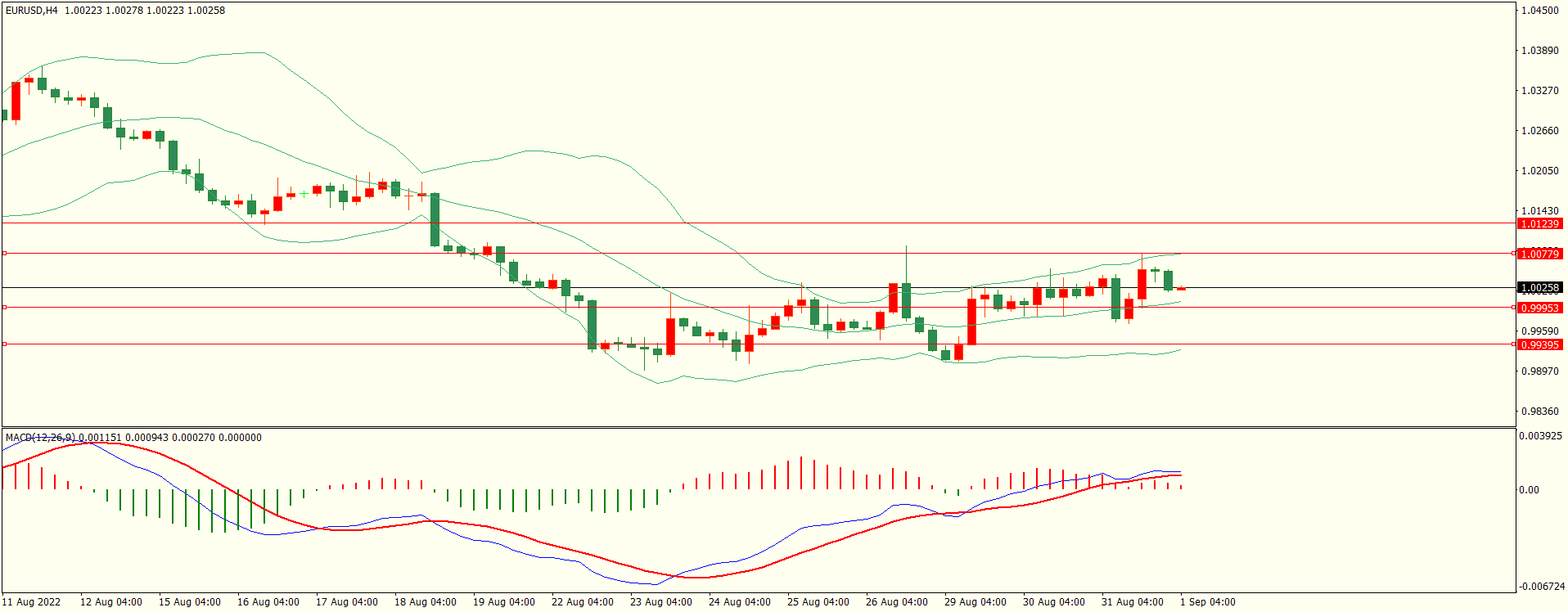Click the large green candle on 18 Aug
Viewport: 1568px width, 612px height.
[435, 219]
